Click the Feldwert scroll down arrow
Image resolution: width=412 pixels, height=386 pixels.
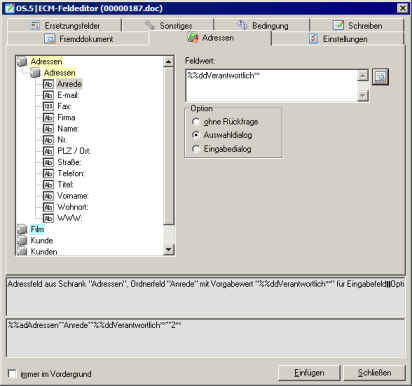[x=363, y=96]
